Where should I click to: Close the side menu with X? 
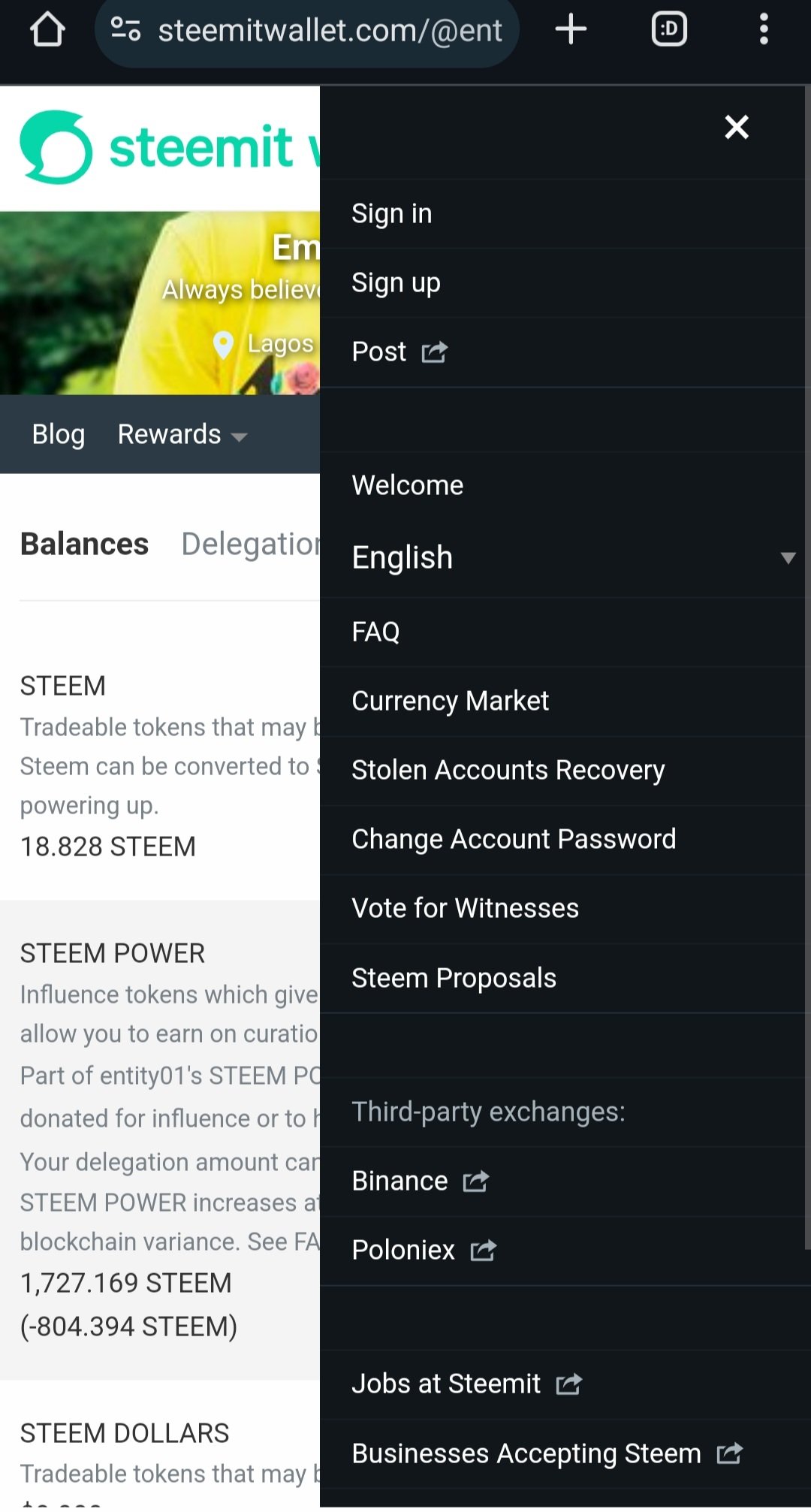(x=737, y=127)
